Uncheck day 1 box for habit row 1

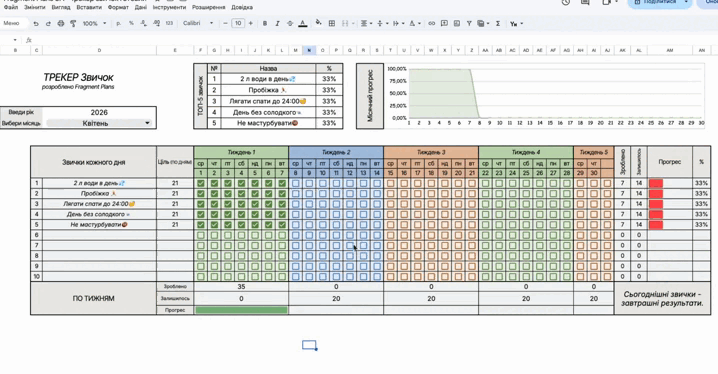click(201, 183)
